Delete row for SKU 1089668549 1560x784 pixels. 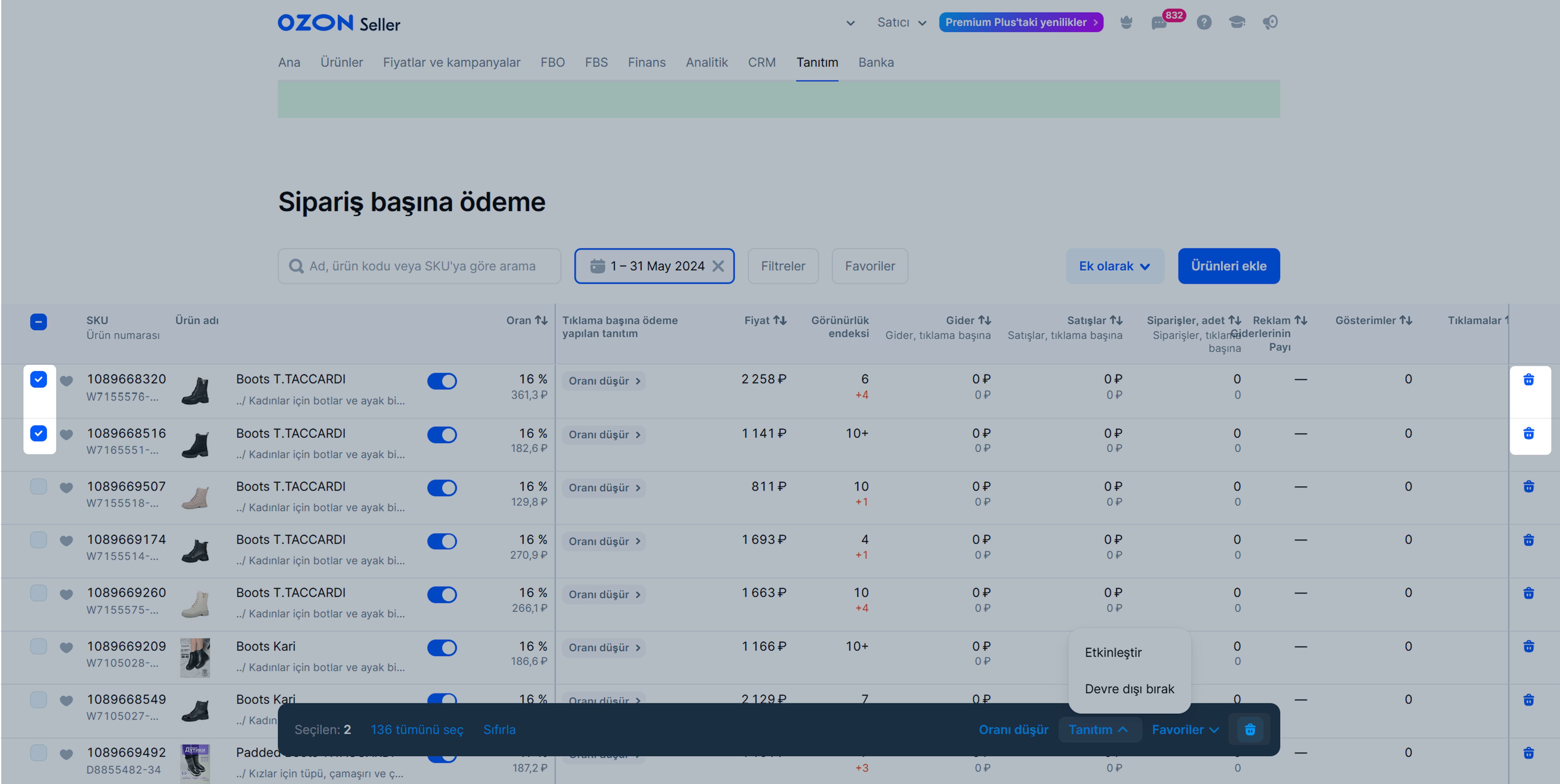[1529, 700]
